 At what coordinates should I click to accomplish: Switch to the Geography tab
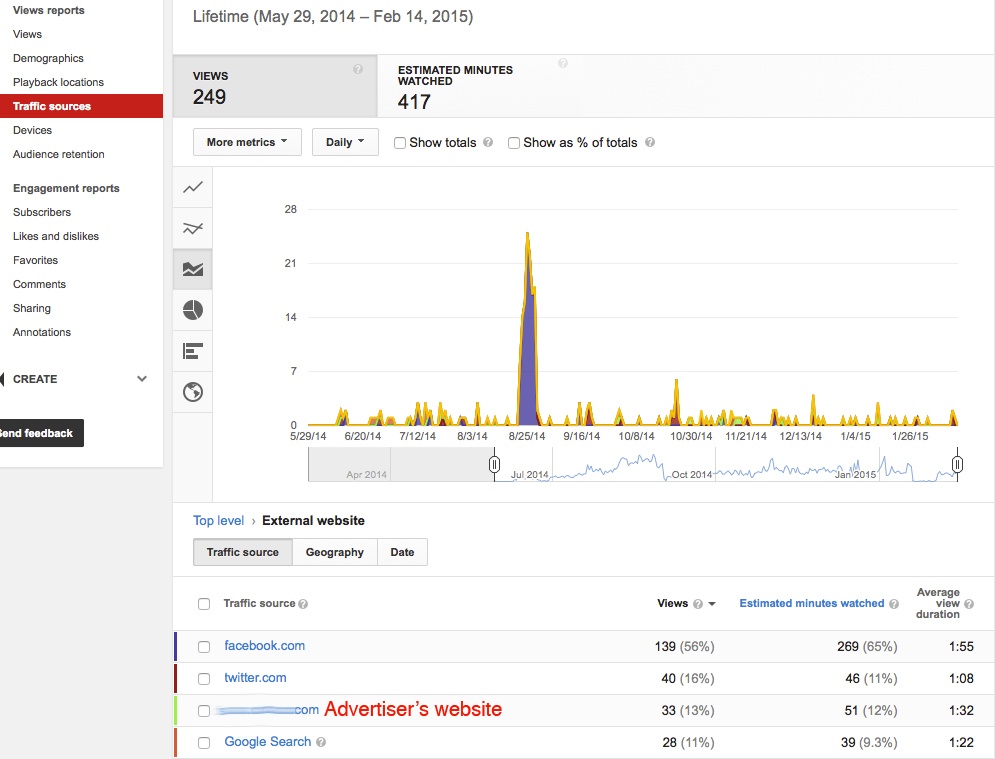(334, 551)
